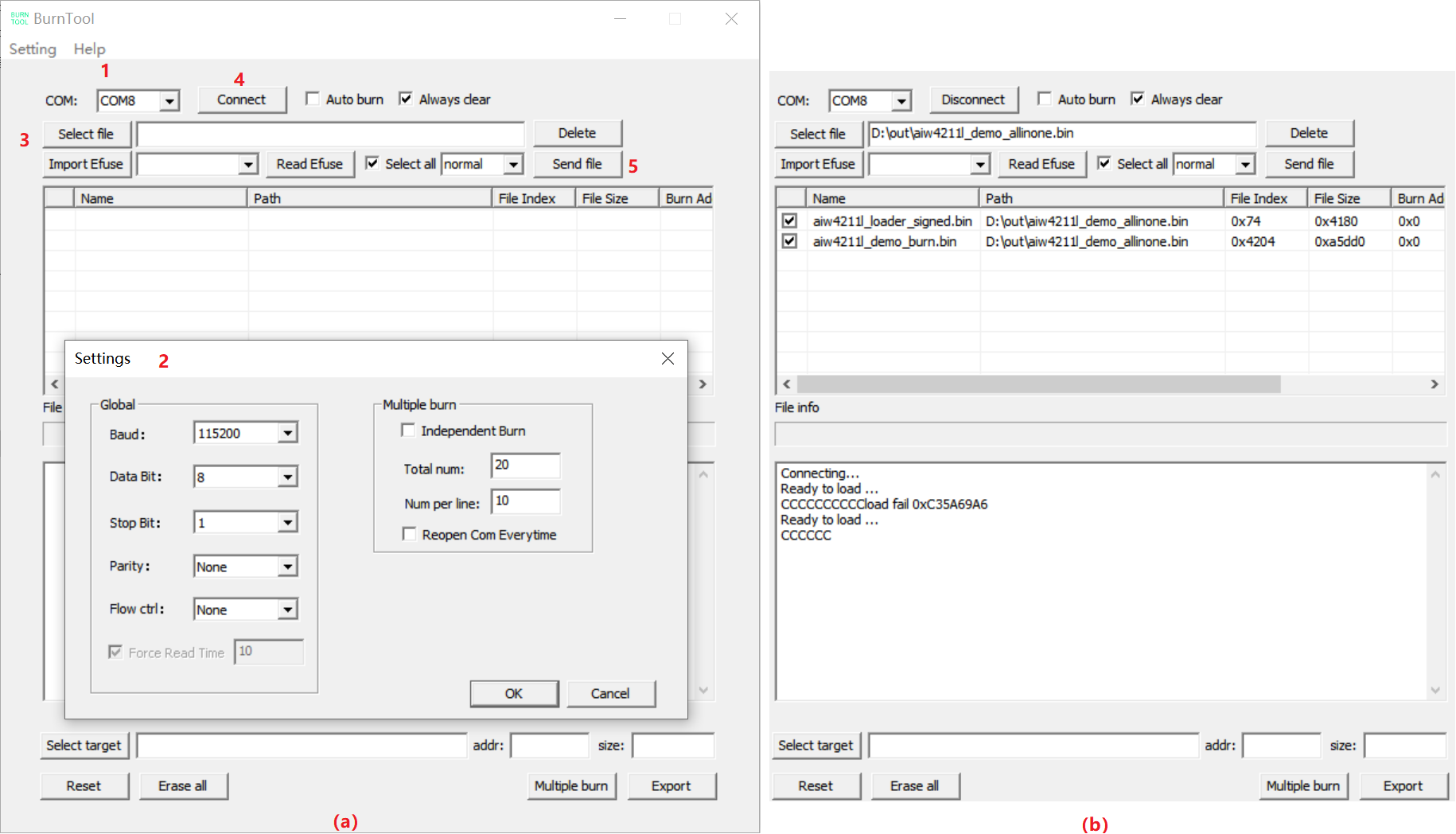Click the Total num input field
Image resolution: width=1456 pixels, height=834 pixels.
525,466
